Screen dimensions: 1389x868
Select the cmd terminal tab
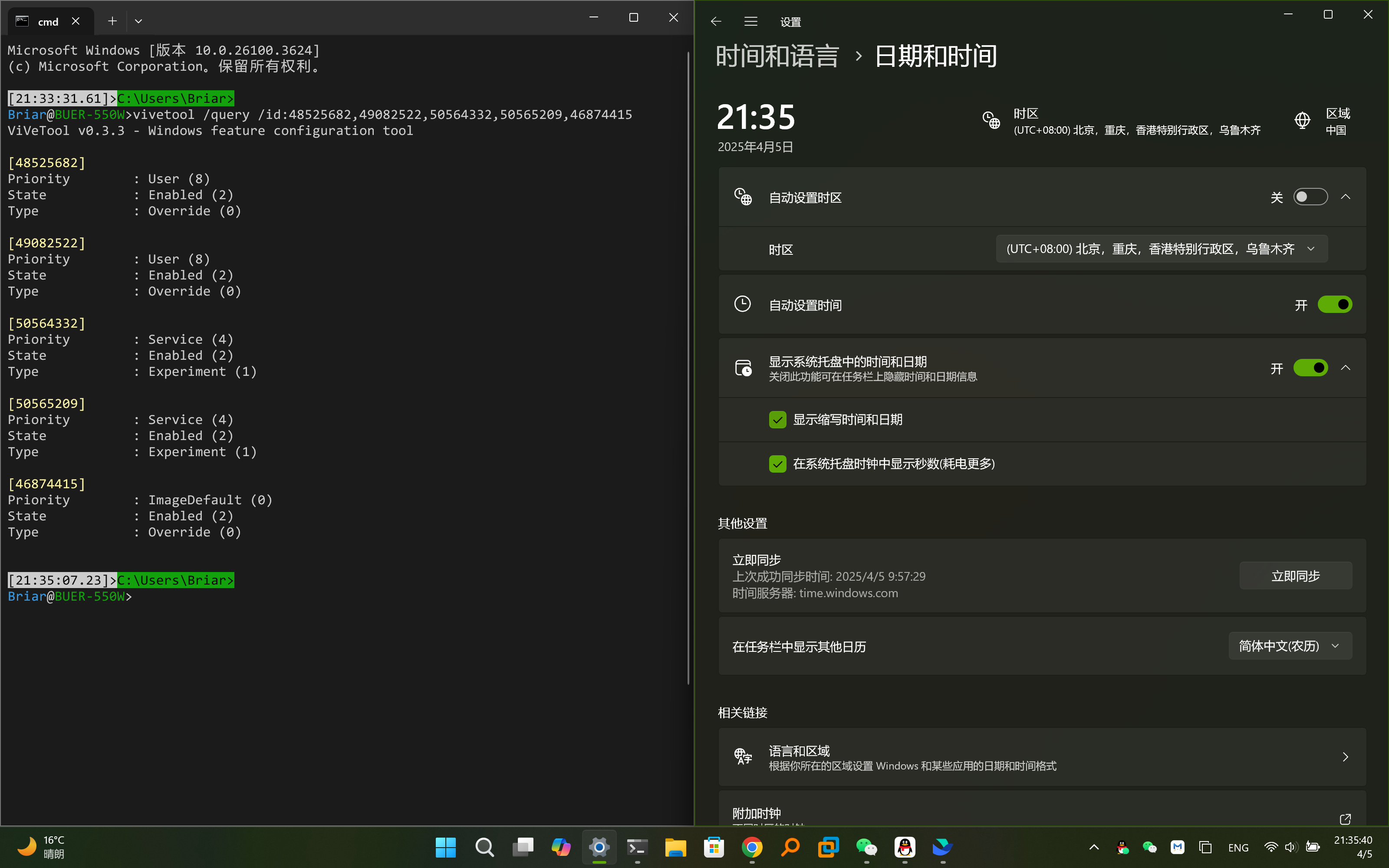48,22
